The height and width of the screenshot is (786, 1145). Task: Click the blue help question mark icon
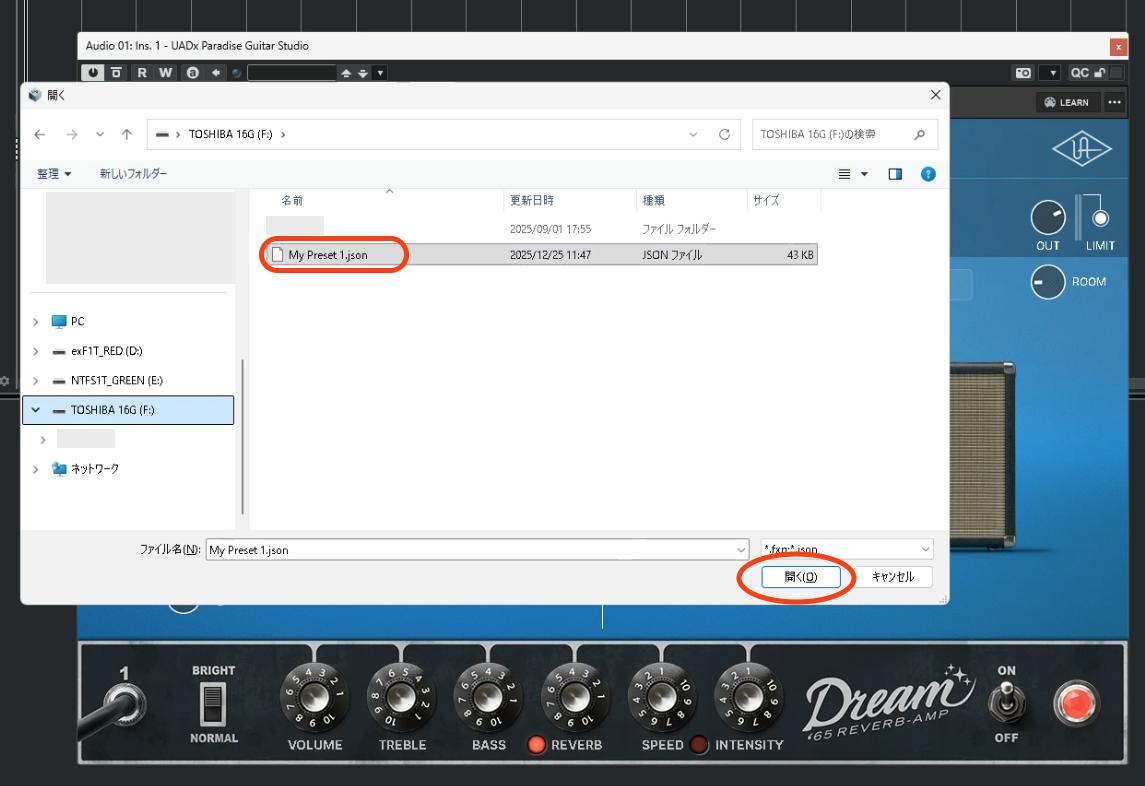click(928, 174)
